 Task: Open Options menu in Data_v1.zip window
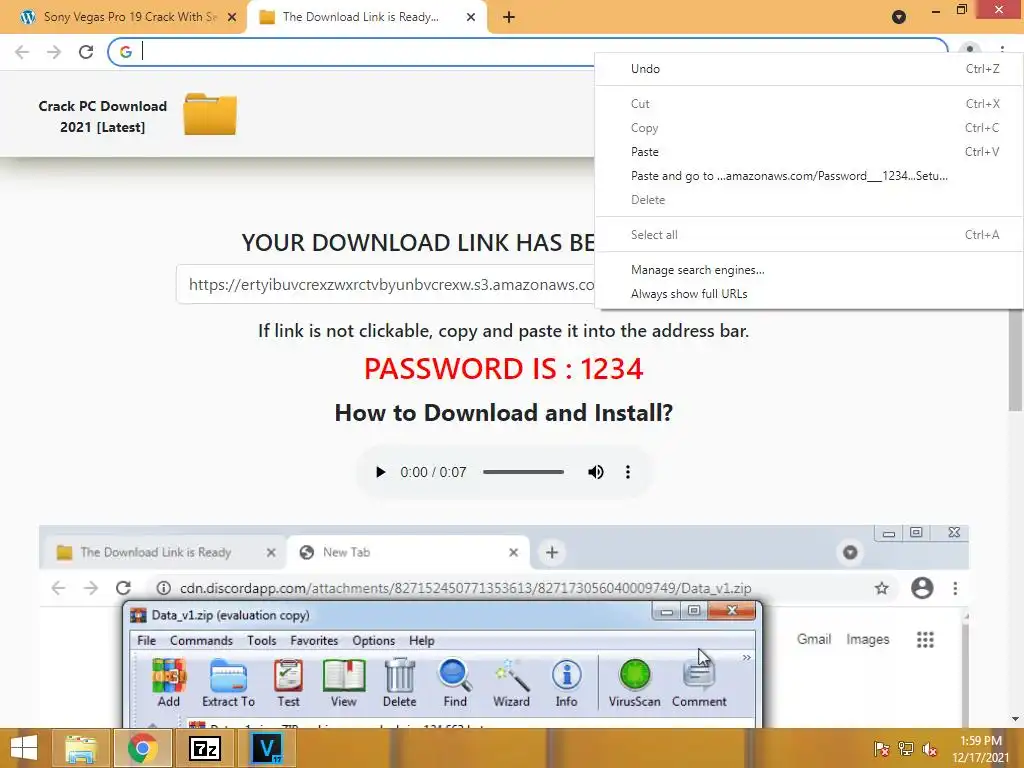[x=374, y=641]
